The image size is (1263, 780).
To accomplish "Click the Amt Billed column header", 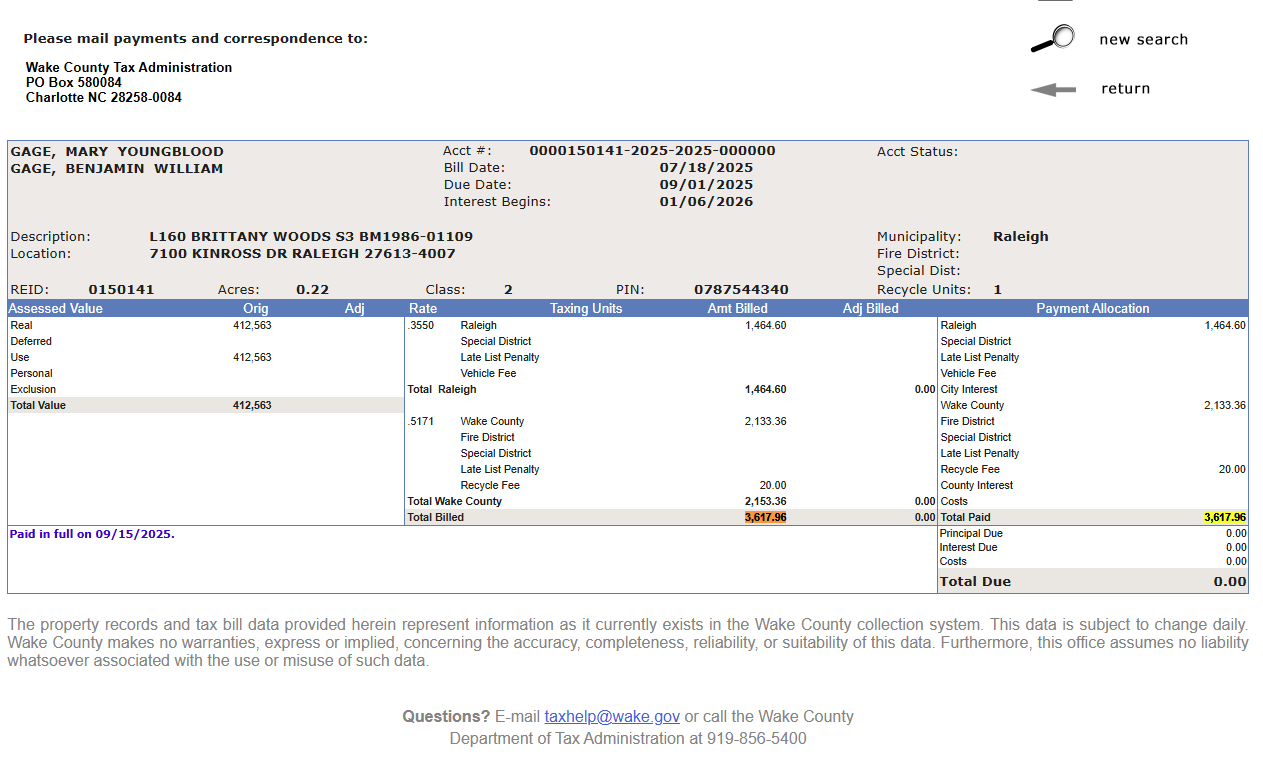I will point(737,309).
